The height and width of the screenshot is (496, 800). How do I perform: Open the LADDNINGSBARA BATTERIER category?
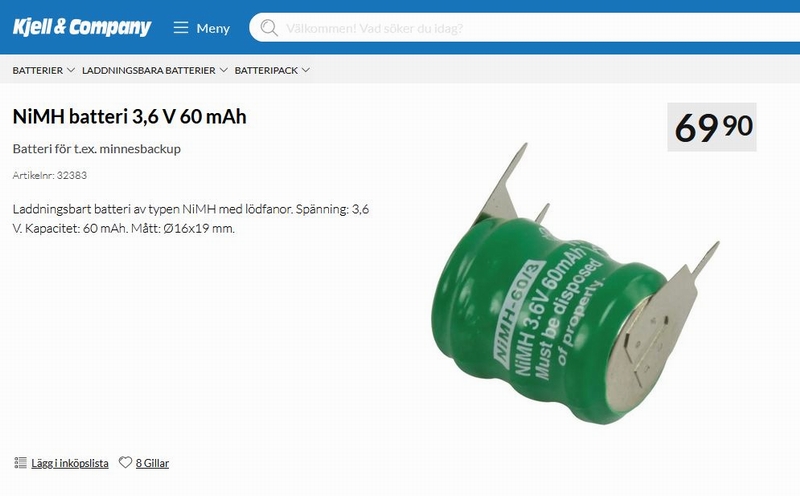click(x=148, y=70)
